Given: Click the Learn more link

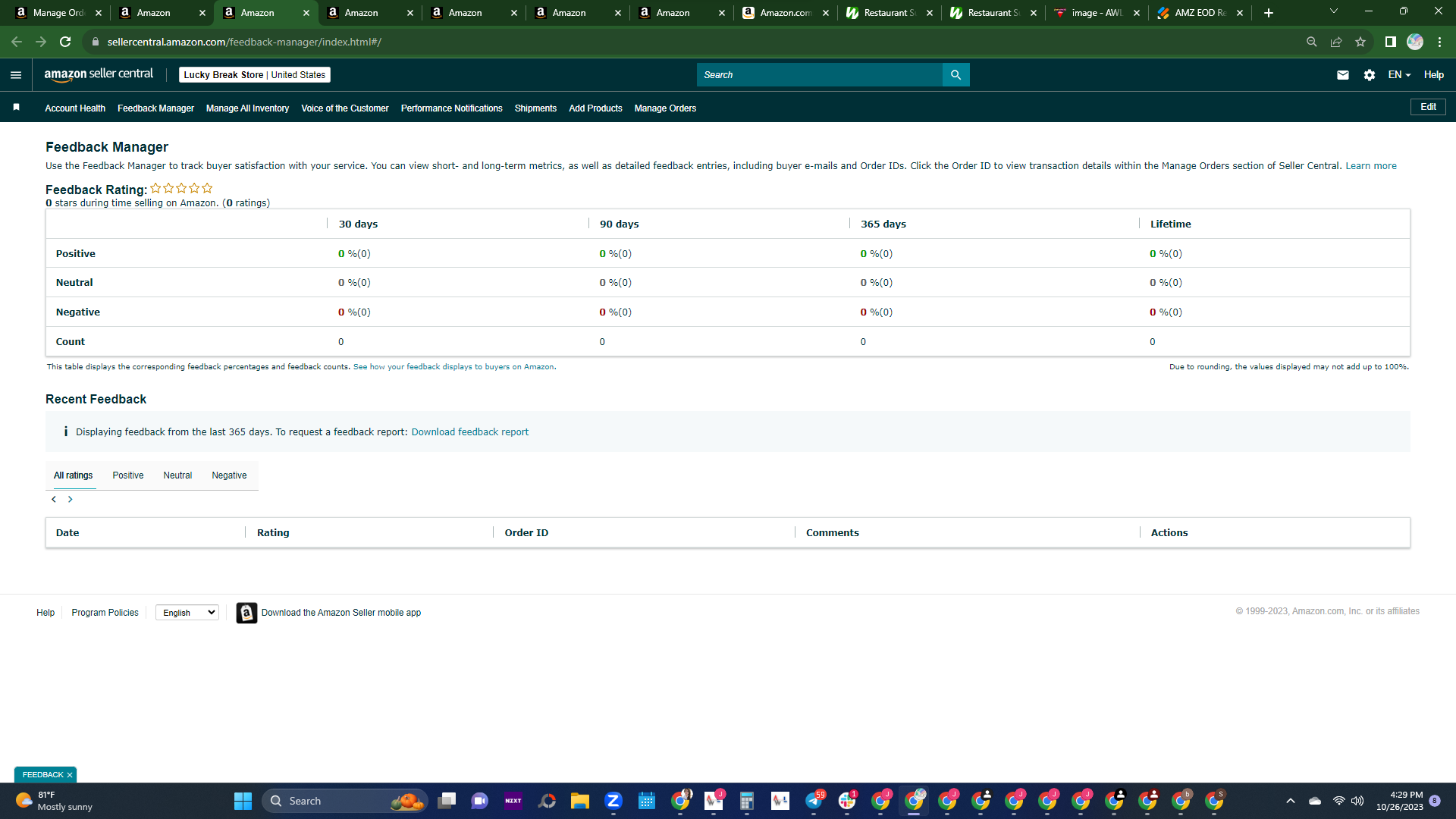Looking at the screenshot, I should (x=1371, y=166).
